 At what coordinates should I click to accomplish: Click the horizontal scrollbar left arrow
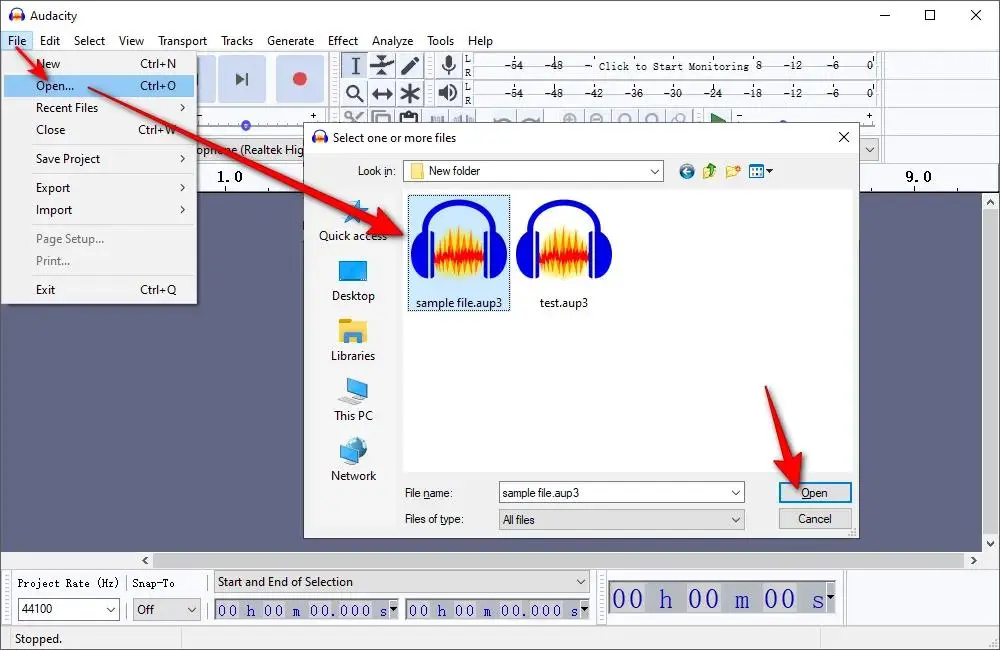(145, 560)
